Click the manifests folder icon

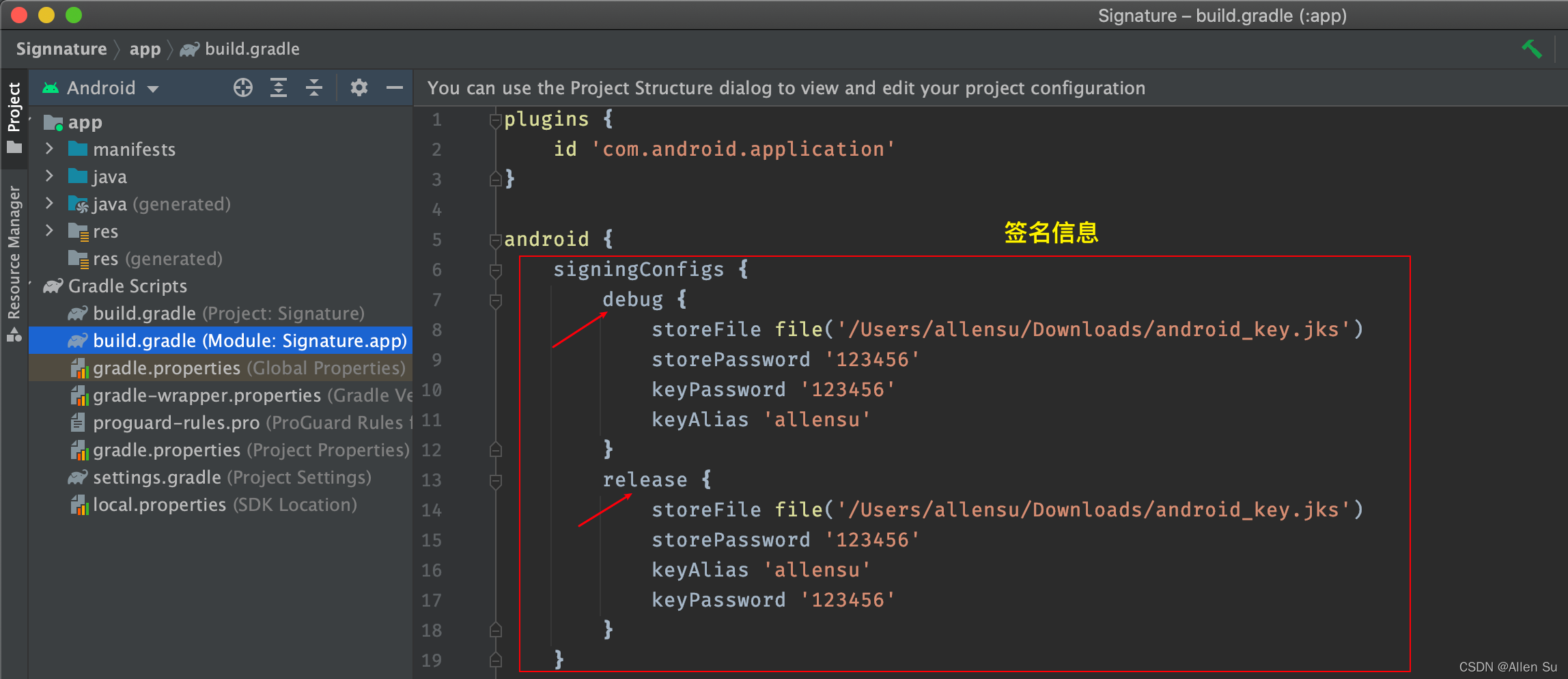[78, 149]
